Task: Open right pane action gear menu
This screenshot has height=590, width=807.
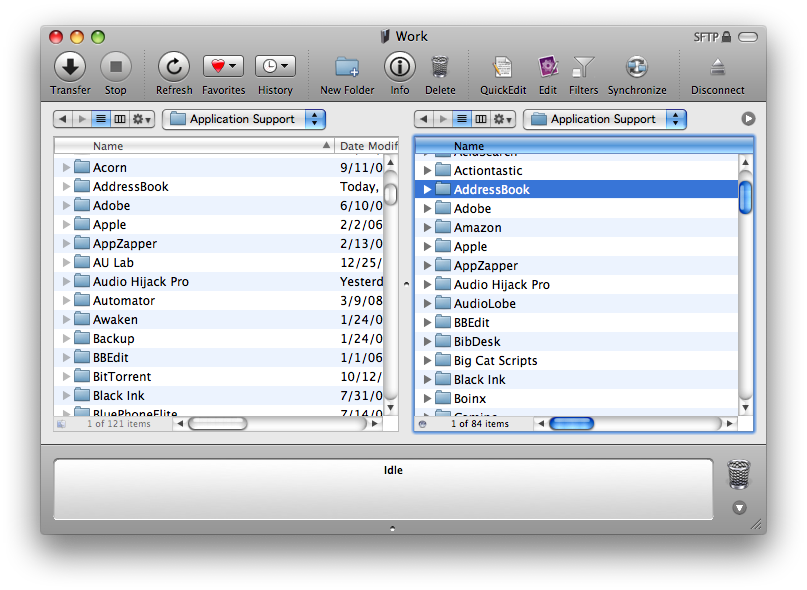Action: 502,119
